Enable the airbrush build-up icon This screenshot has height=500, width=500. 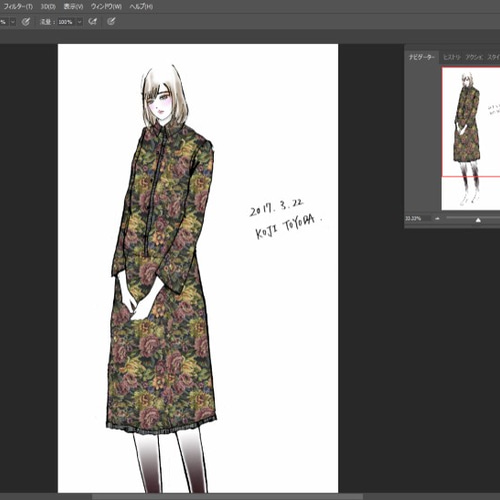[x=93, y=22]
